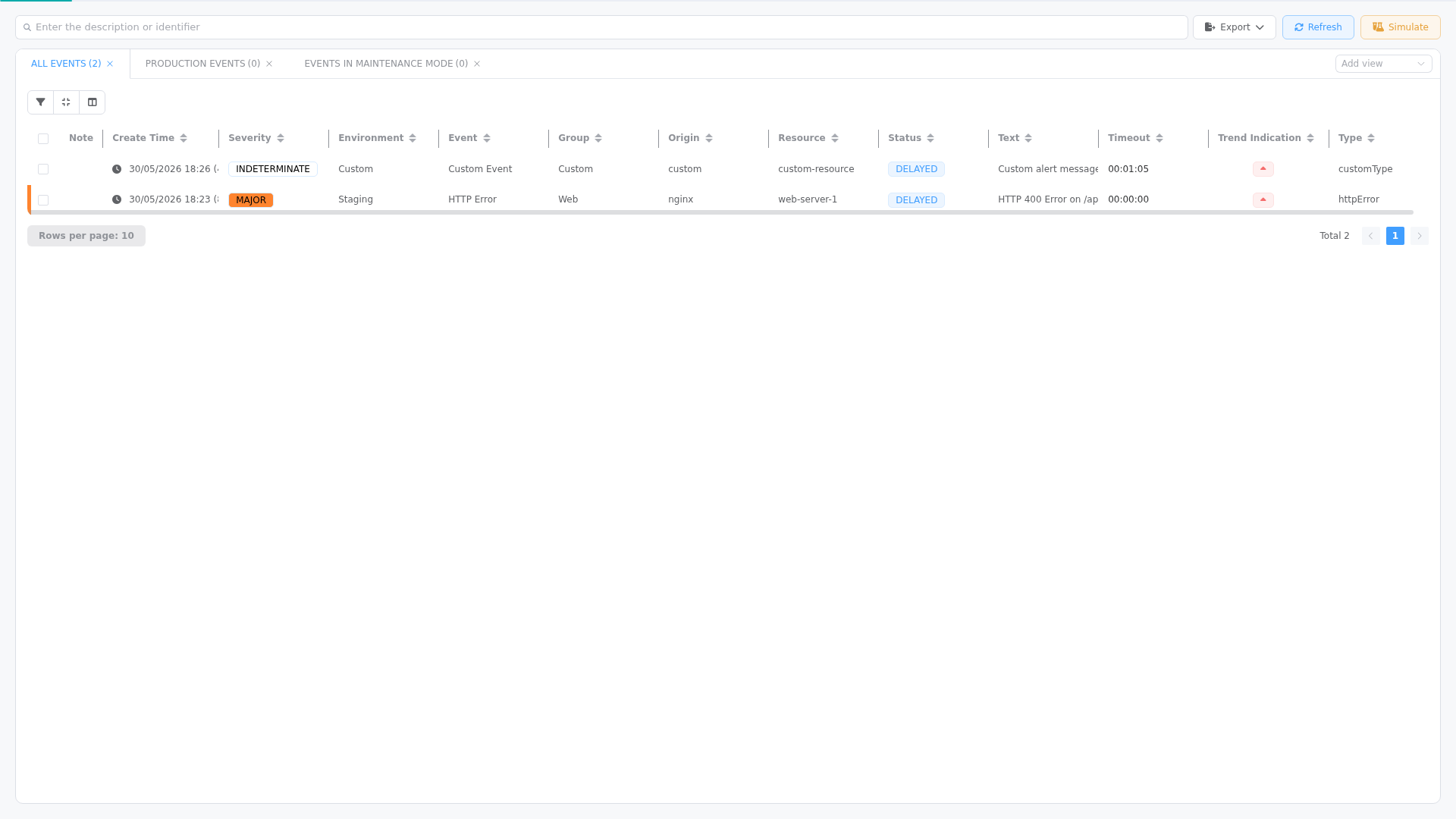Close the Production Events tab
This screenshot has width=1456, height=819.
(269, 64)
